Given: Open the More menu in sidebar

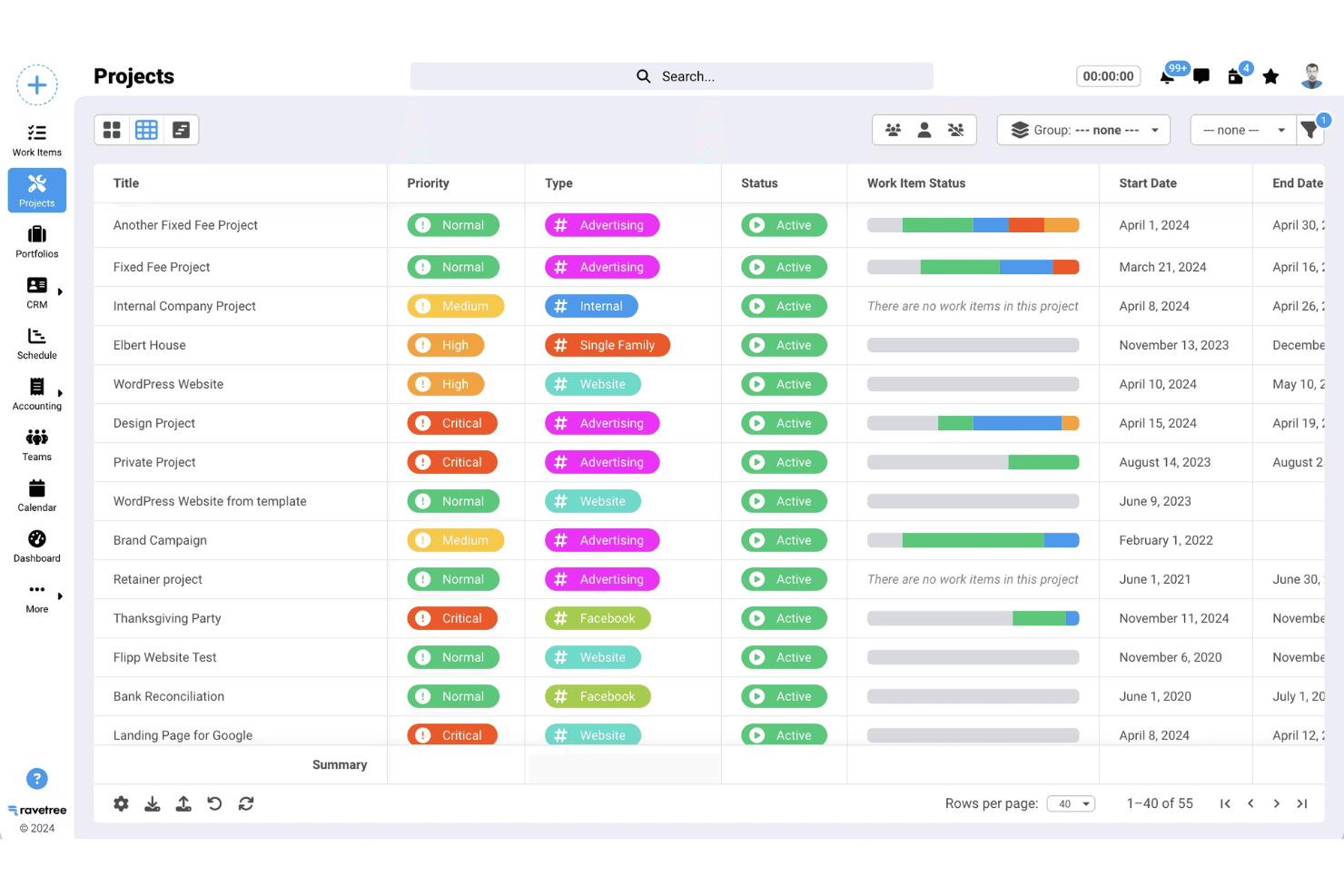Looking at the screenshot, I should tap(37, 598).
